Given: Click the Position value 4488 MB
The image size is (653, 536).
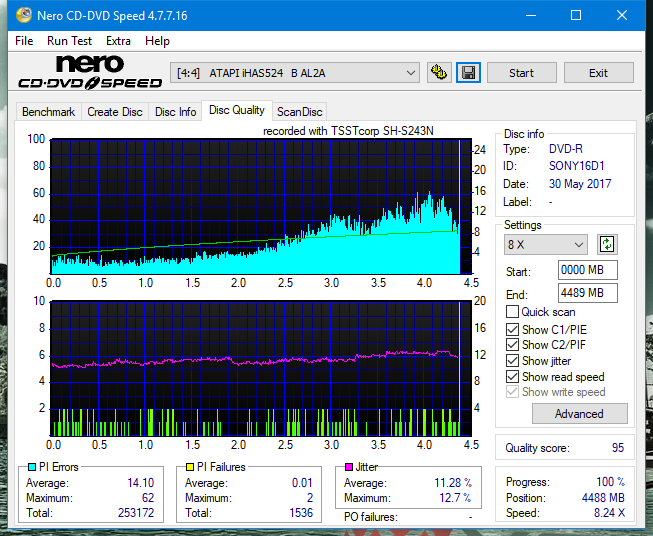Looking at the screenshot, I should (603, 497).
